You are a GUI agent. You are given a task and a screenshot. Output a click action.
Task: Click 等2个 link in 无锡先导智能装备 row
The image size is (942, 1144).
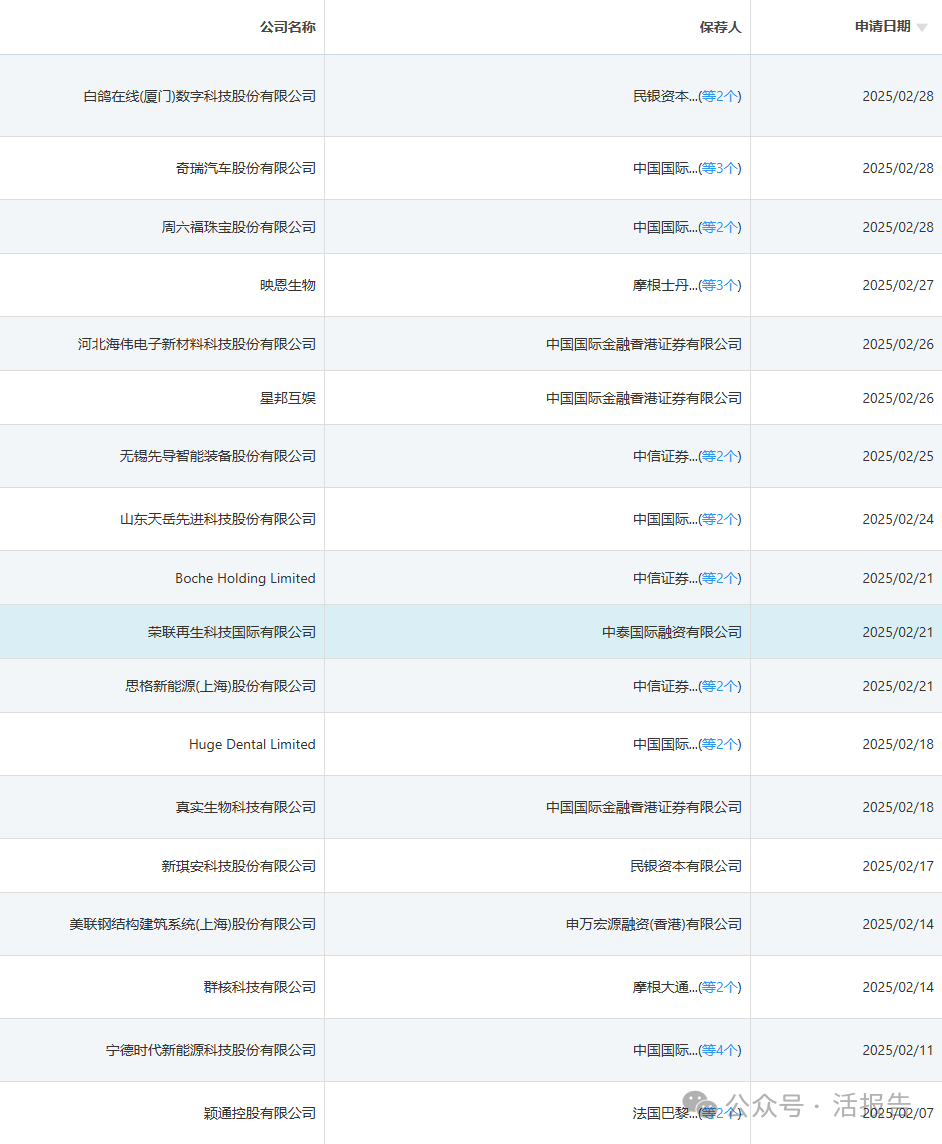pyautogui.click(x=719, y=456)
